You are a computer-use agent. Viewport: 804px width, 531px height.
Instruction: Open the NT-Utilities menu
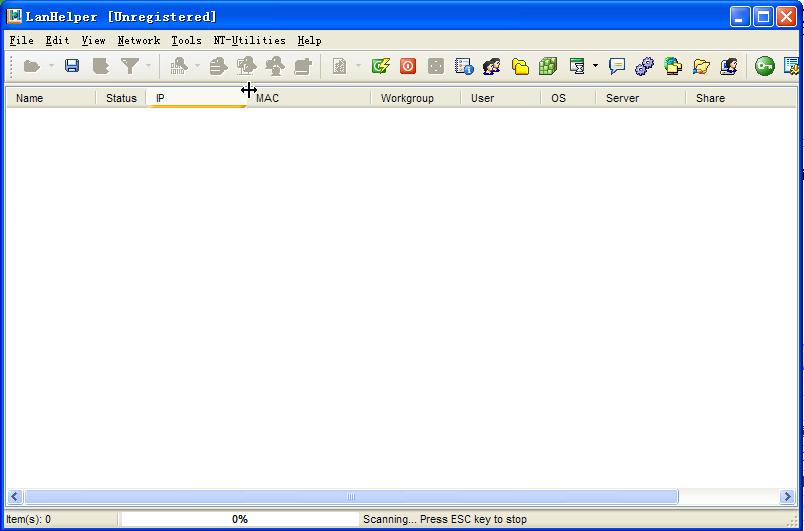pos(250,40)
